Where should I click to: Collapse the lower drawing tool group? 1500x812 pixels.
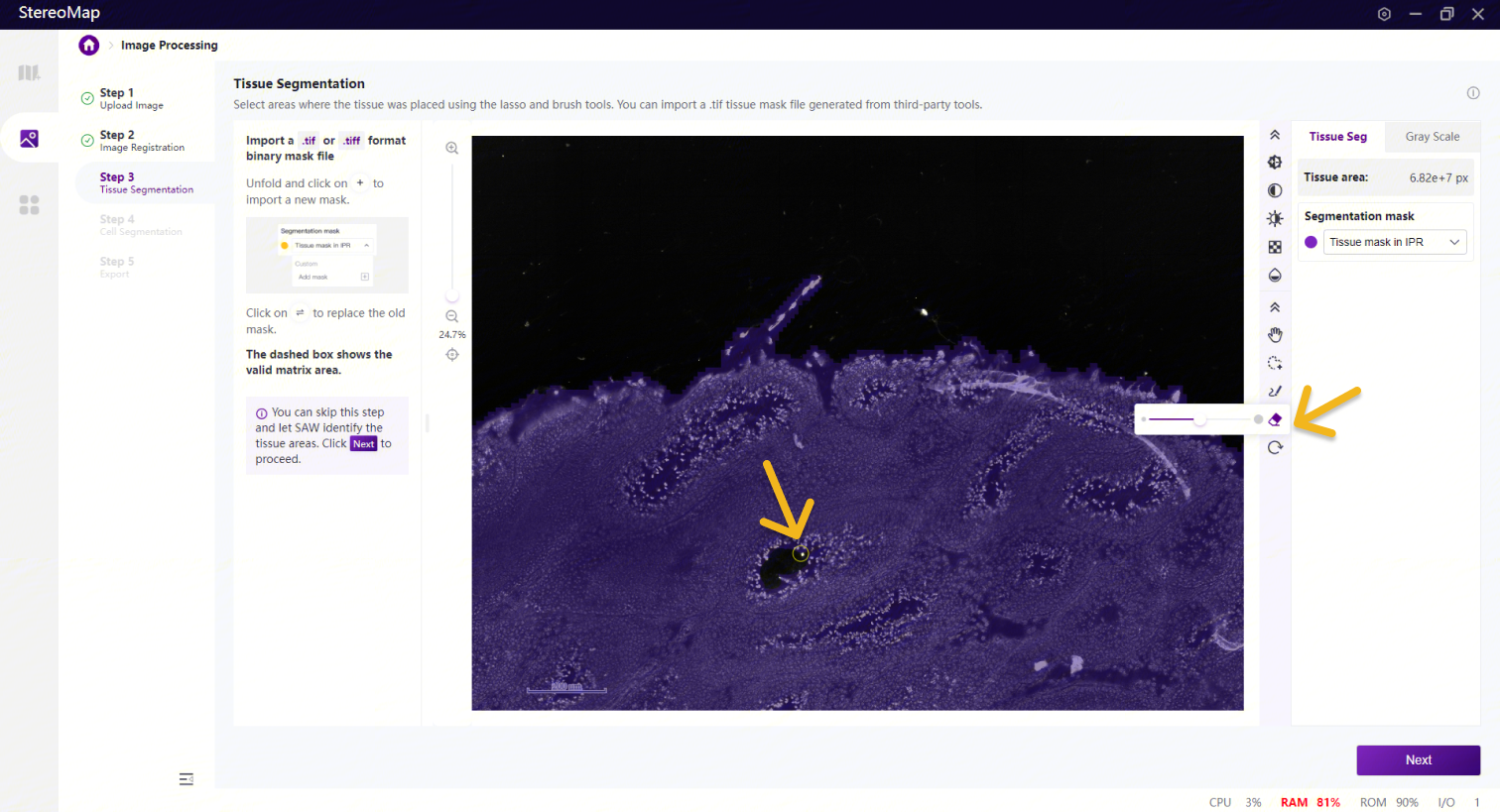click(x=1275, y=307)
